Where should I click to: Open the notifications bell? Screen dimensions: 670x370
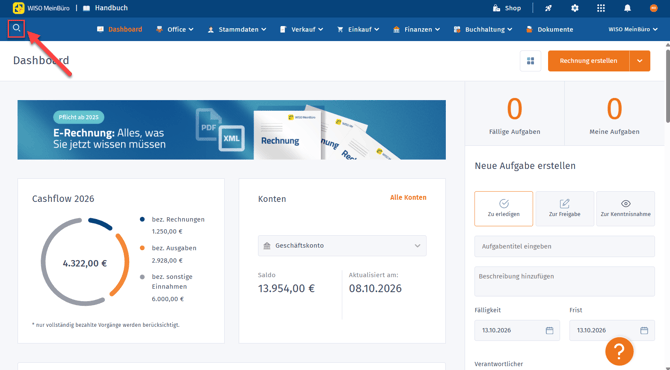click(627, 8)
